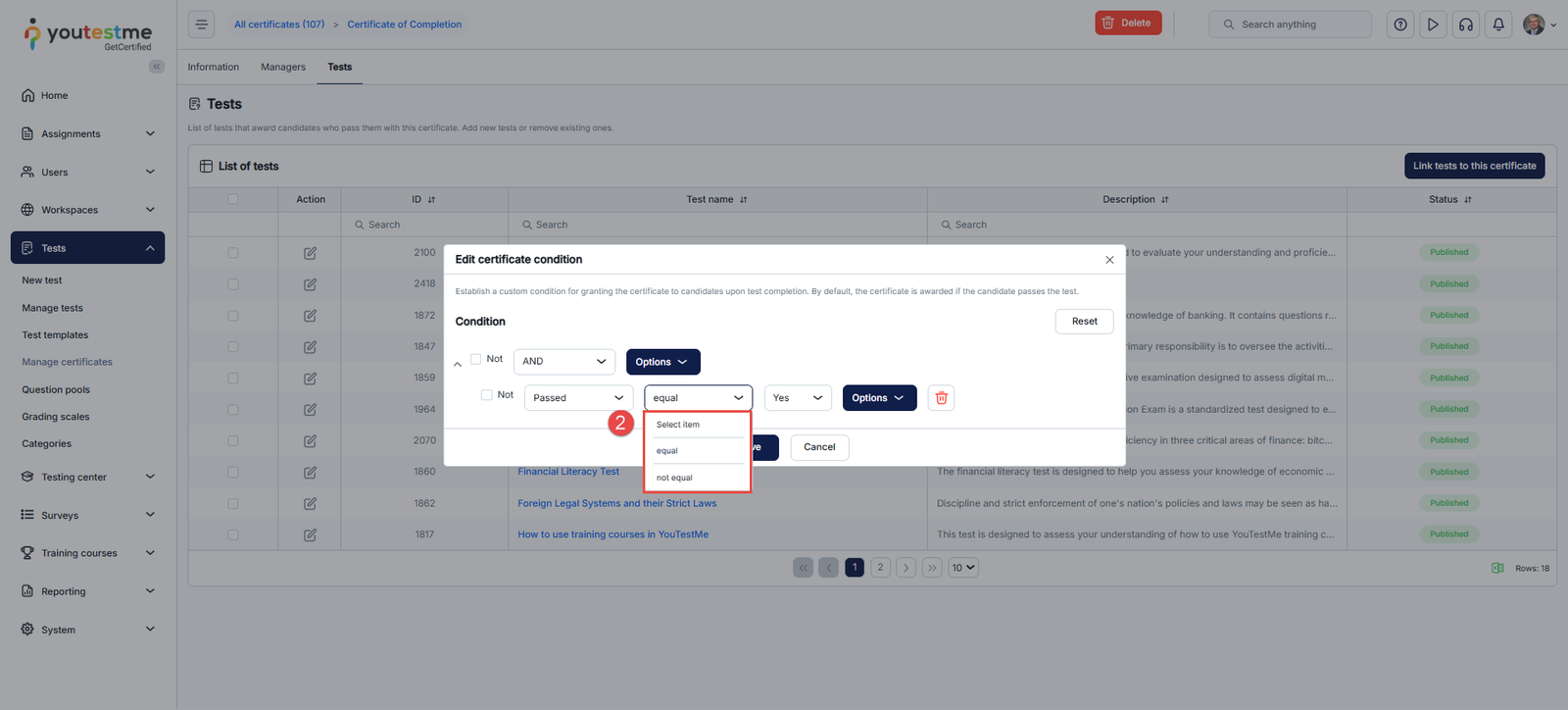The height and width of the screenshot is (710, 1568).
Task: Click edit icon for test 1964
Action: (x=310, y=410)
